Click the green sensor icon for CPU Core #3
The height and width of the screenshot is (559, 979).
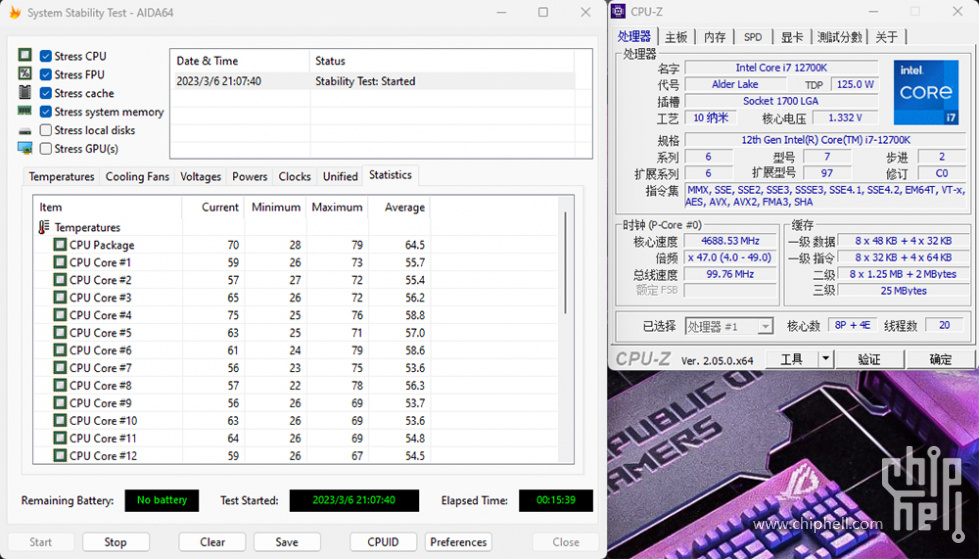(x=60, y=297)
